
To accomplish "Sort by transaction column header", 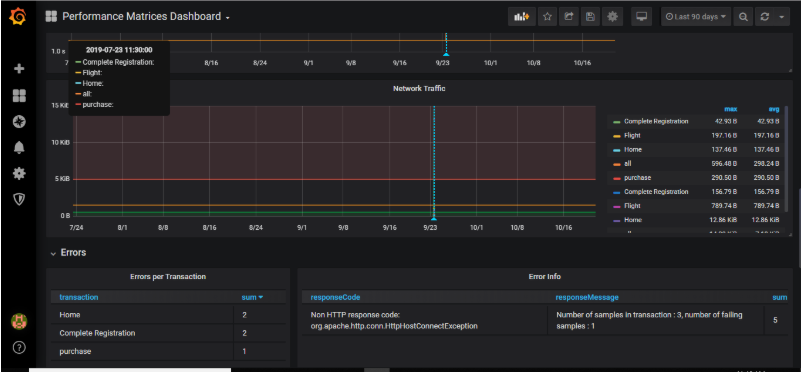I will point(79,297).
